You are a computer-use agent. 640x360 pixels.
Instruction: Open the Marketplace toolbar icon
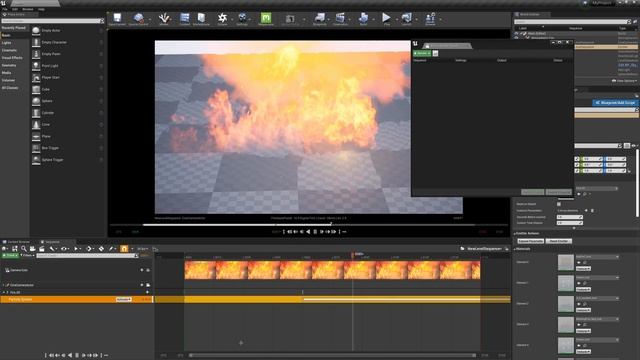201,18
